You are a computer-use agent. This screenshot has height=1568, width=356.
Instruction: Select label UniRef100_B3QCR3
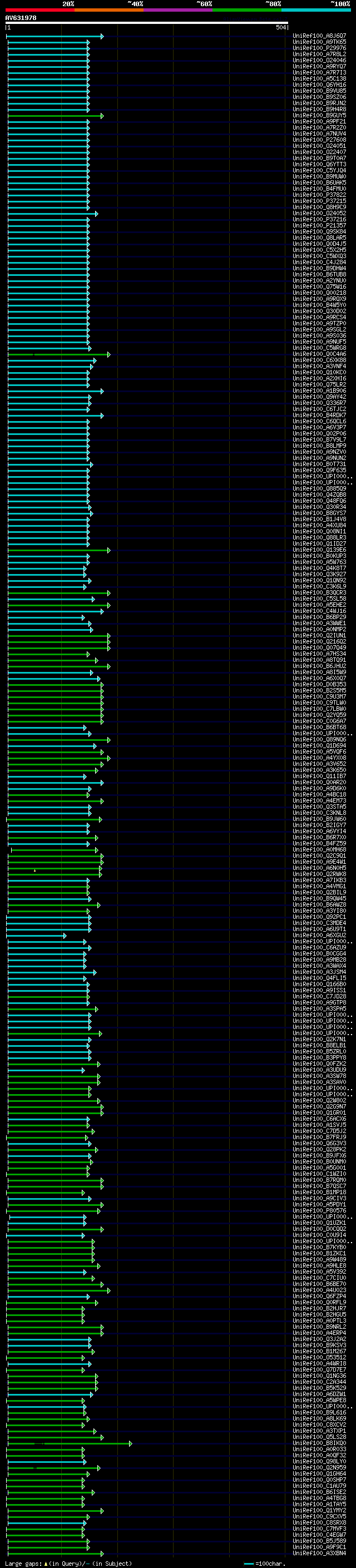[x=319, y=593]
